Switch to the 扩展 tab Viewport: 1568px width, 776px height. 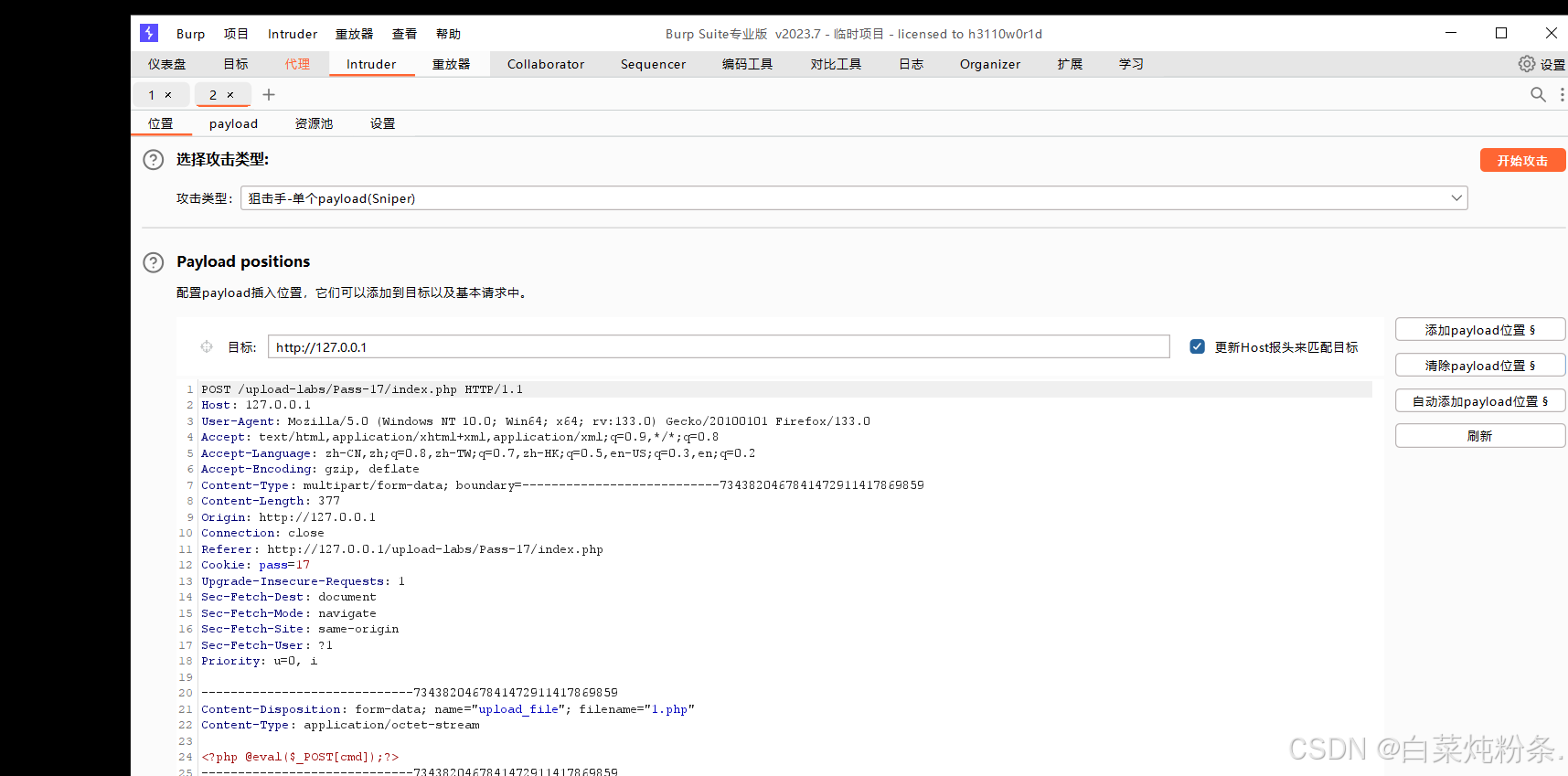point(1070,64)
